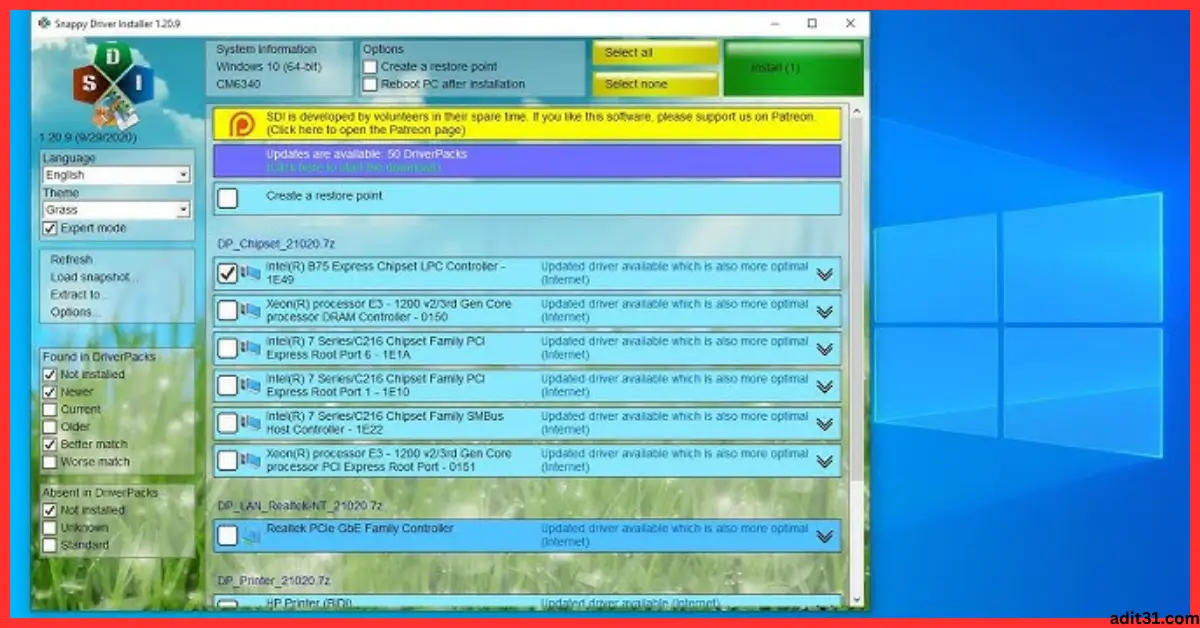Click Updates are available 50 DriverPacks banner
Screen dimensions: 1200x628
pos(527,161)
